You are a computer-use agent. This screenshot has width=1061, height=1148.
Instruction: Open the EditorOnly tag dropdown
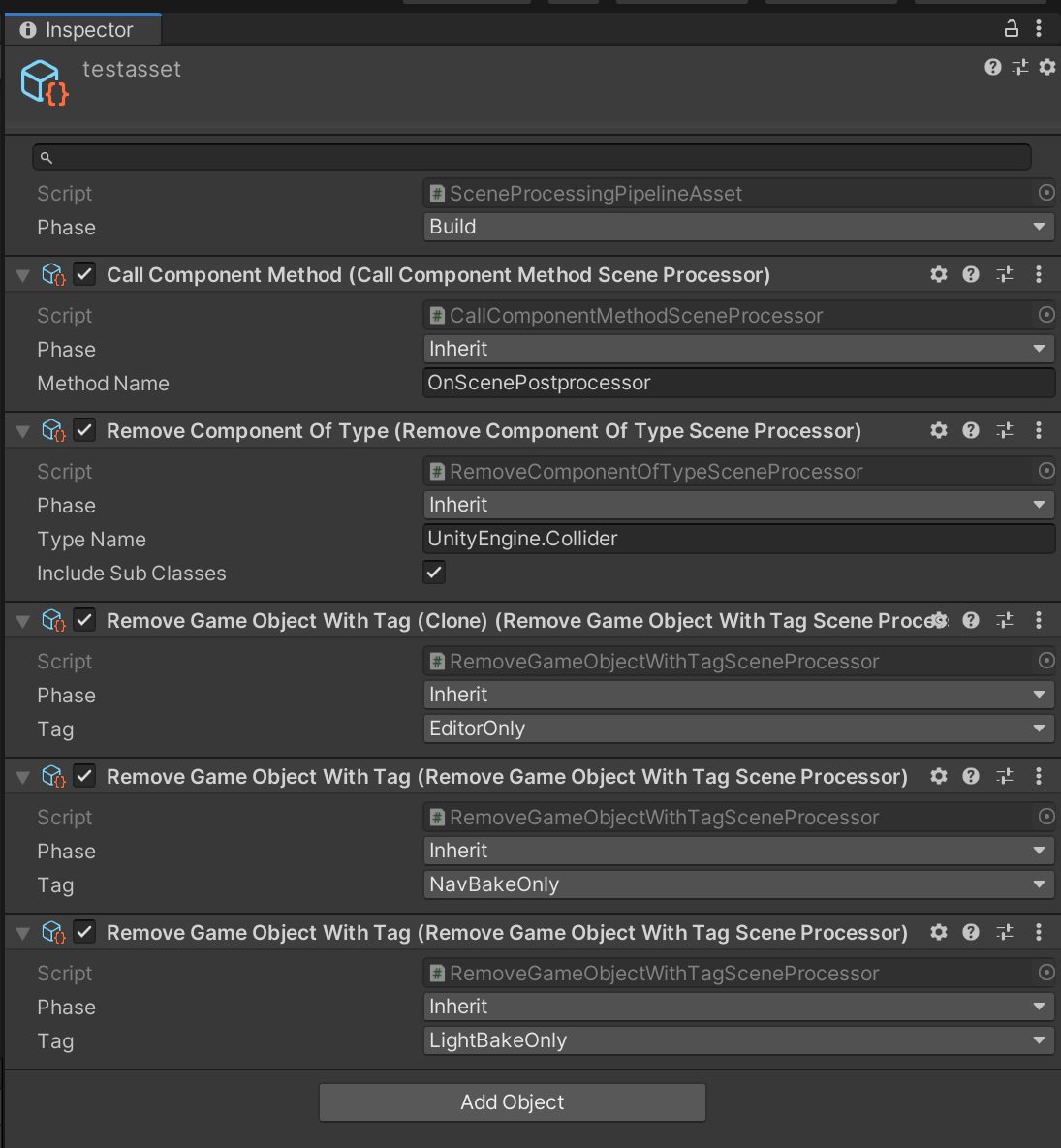738,729
